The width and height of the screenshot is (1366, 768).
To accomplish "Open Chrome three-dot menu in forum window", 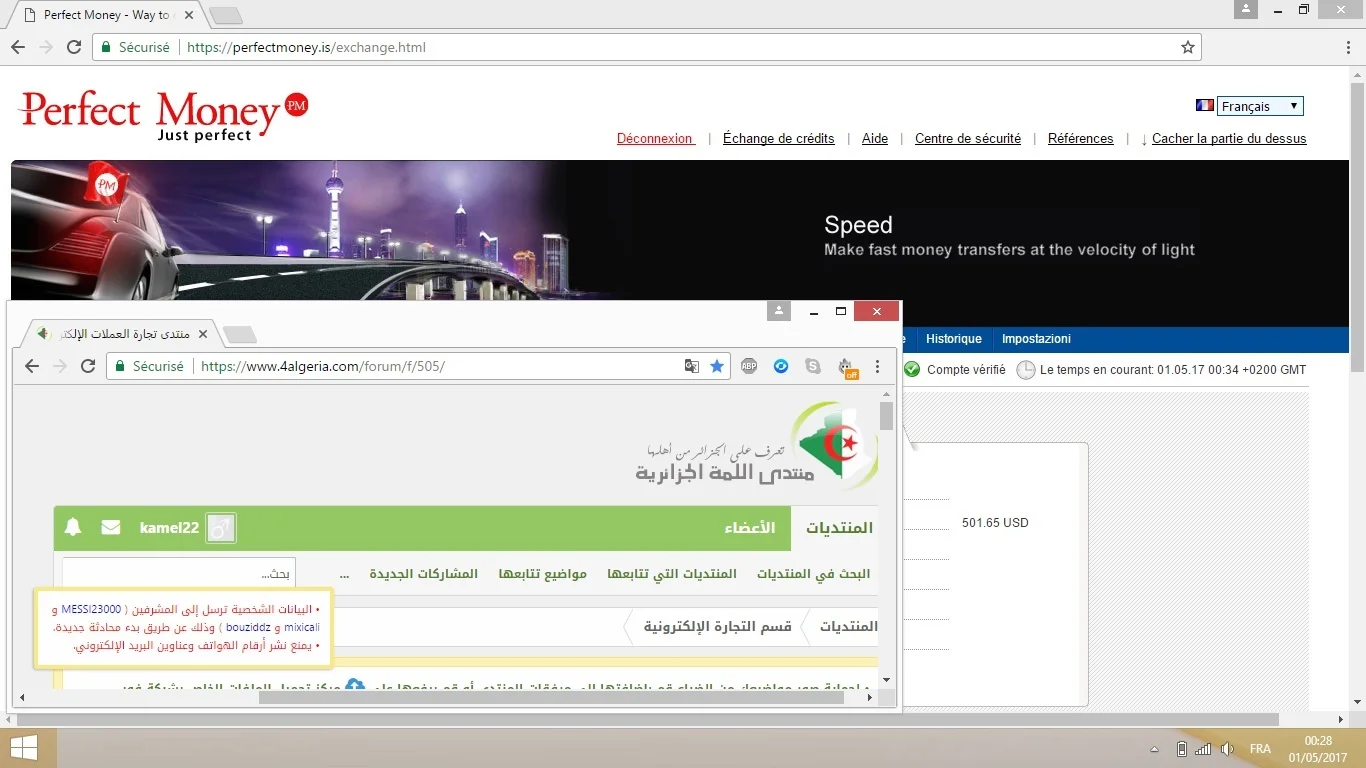I will click(878, 366).
